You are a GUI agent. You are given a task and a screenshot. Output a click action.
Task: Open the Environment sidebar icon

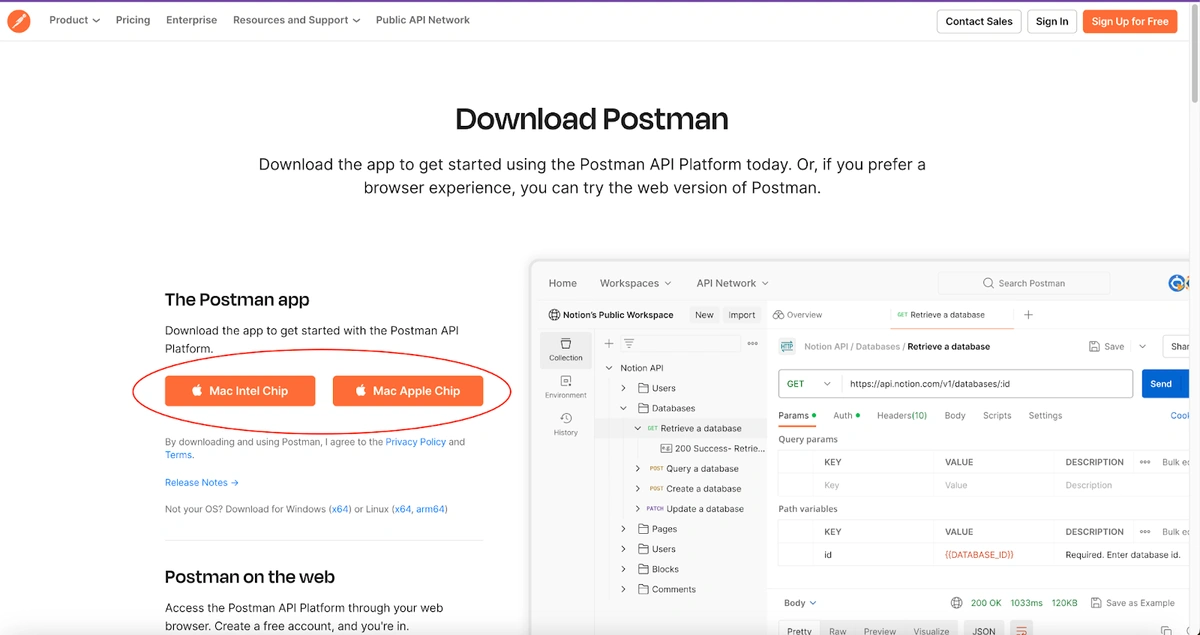[565, 386]
